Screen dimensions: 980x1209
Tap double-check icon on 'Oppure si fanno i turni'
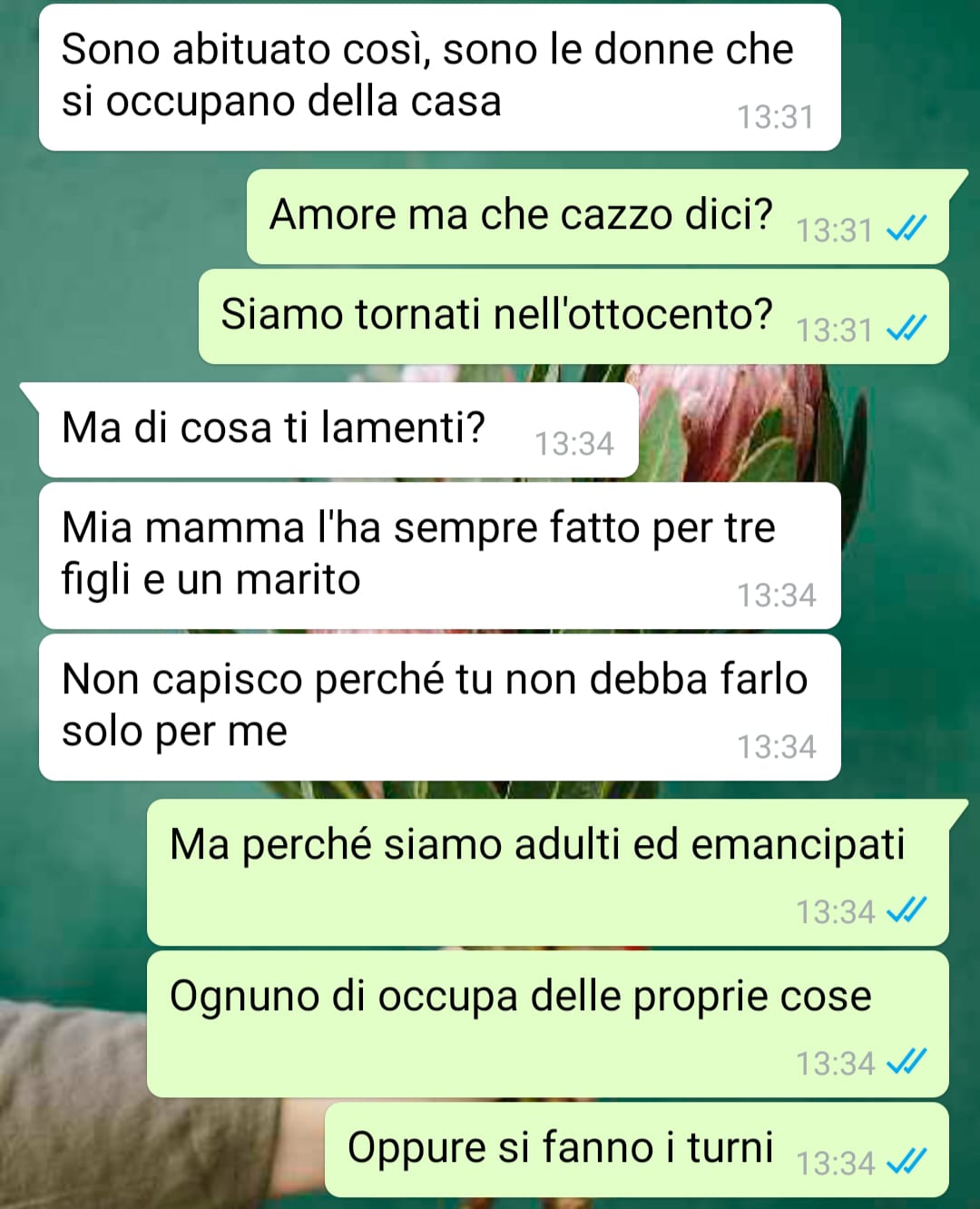[906, 1162]
